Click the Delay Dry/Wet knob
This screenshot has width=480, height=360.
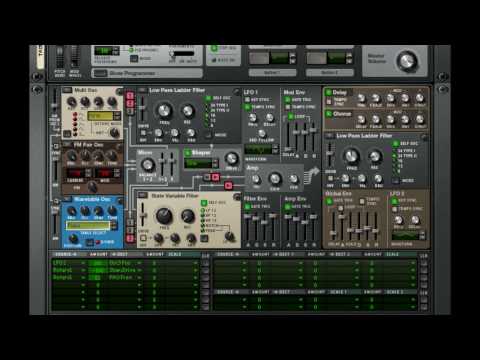(x=420, y=98)
